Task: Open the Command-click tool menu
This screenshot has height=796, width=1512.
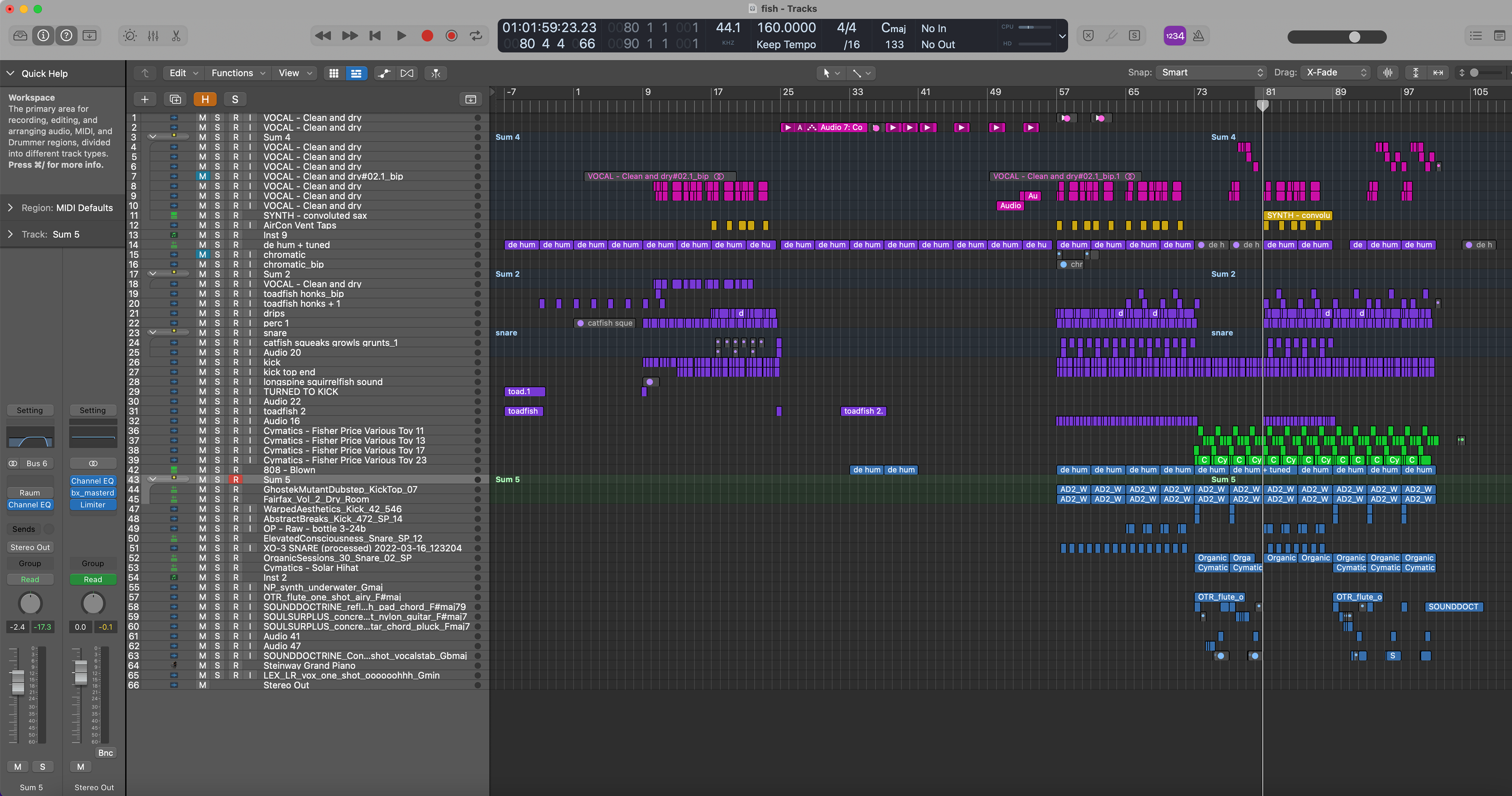Action: (x=862, y=73)
